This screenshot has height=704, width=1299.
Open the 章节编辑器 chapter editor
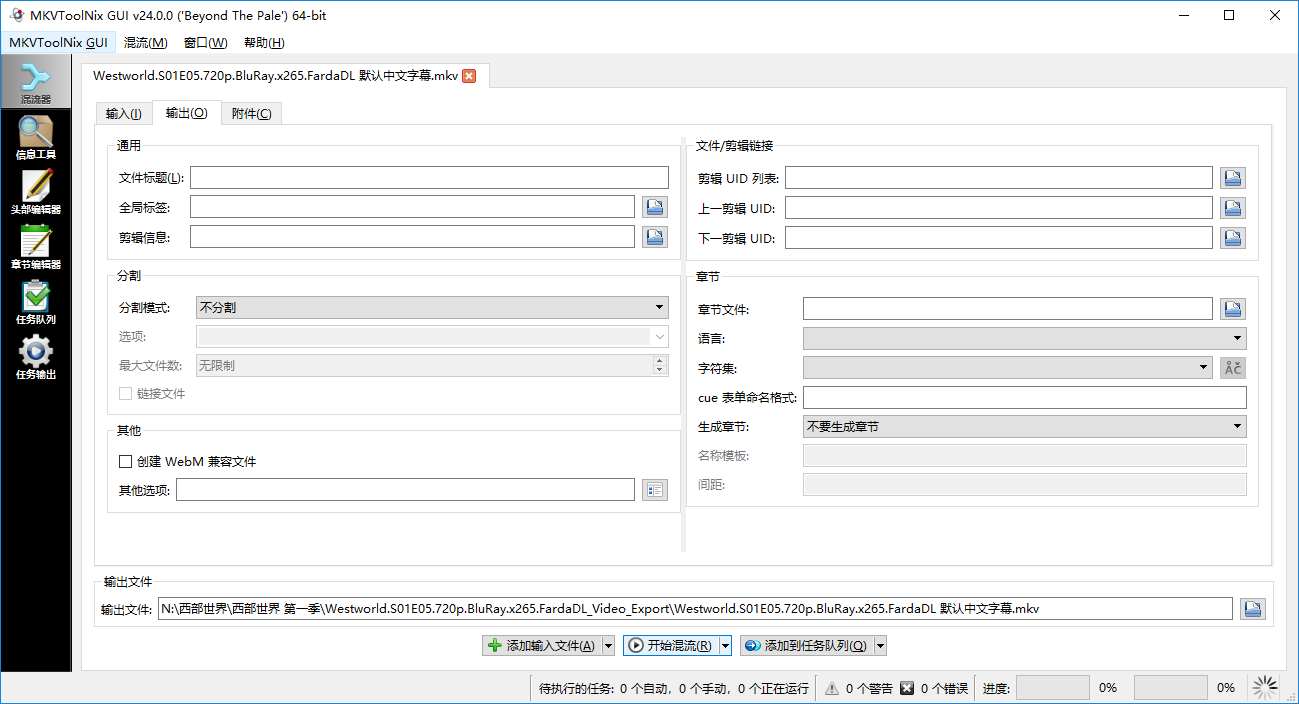tap(36, 247)
